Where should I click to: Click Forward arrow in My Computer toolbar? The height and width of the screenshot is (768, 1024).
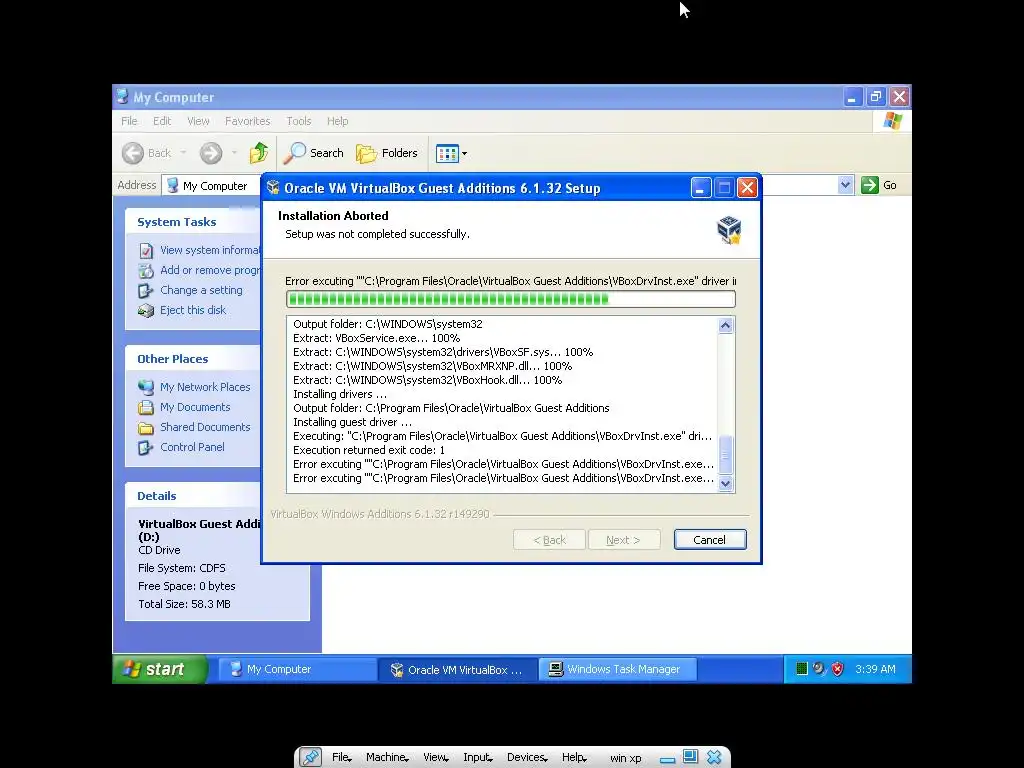click(x=210, y=153)
